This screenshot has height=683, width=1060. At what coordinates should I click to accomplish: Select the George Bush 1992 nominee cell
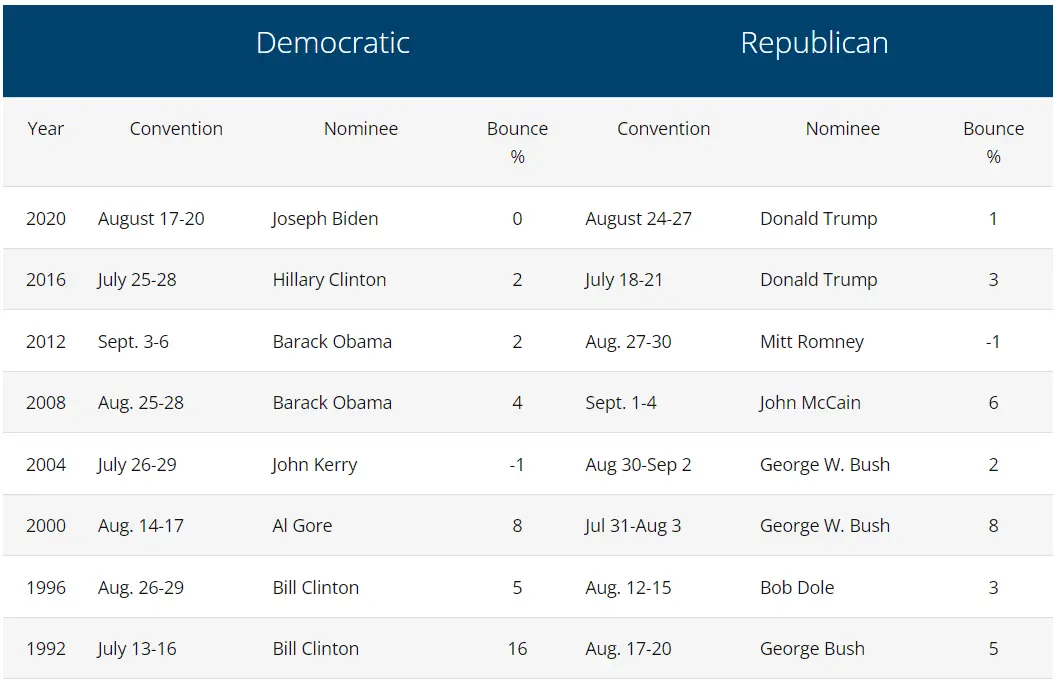(812, 649)
